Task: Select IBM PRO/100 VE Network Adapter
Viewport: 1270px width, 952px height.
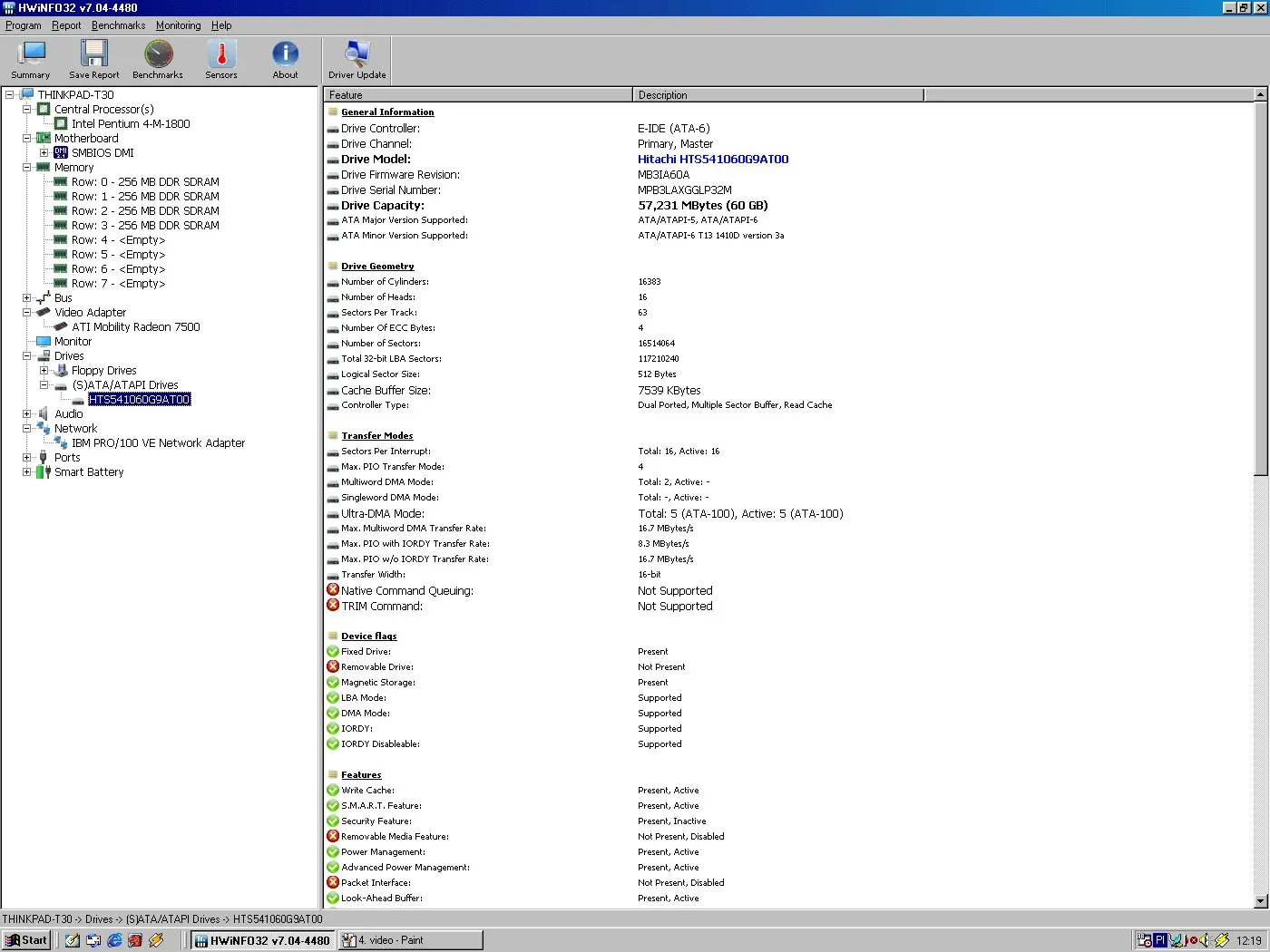Action: [x=159, y=442]
